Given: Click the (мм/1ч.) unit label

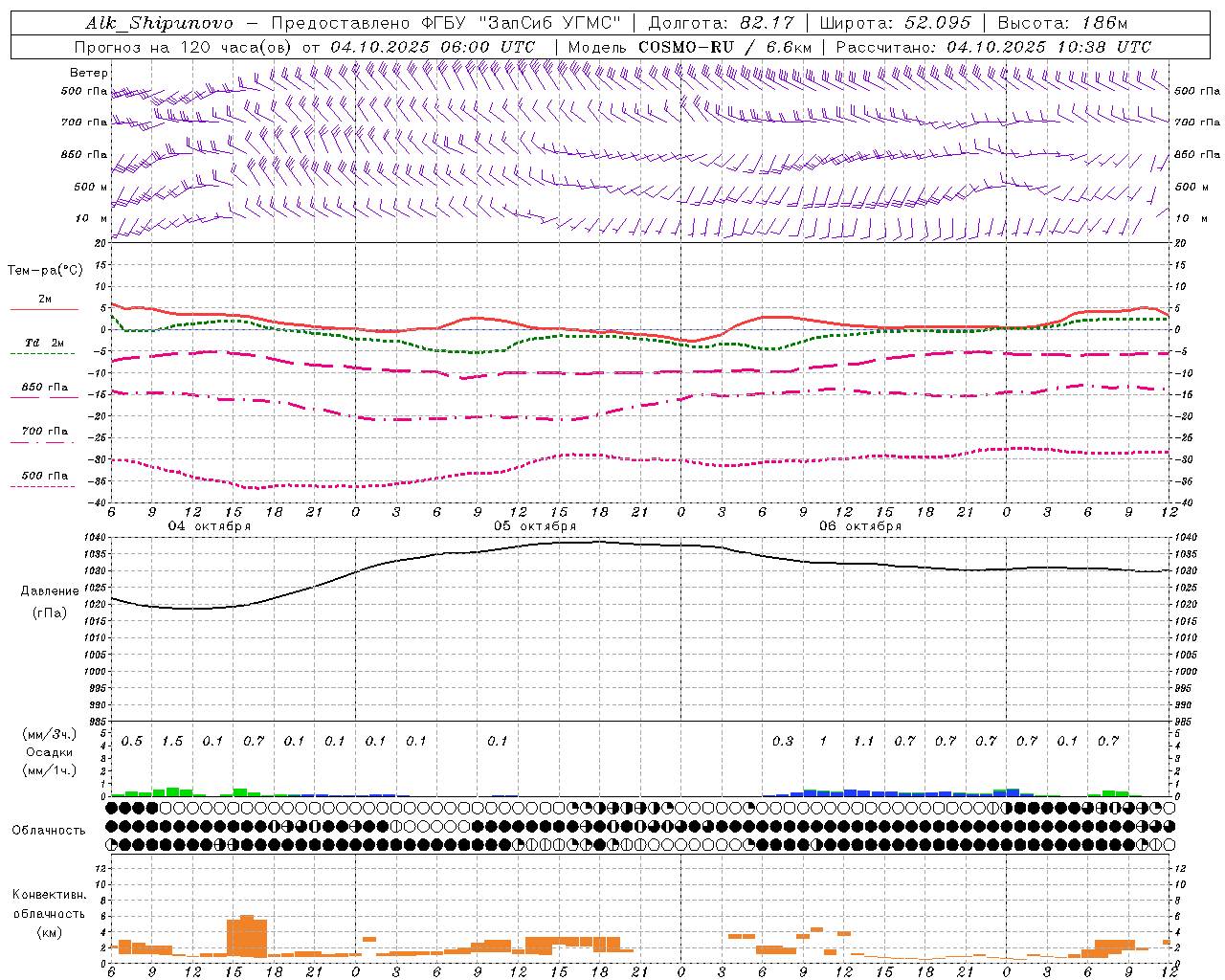Looking at the screenshot, I should point(50,770).
